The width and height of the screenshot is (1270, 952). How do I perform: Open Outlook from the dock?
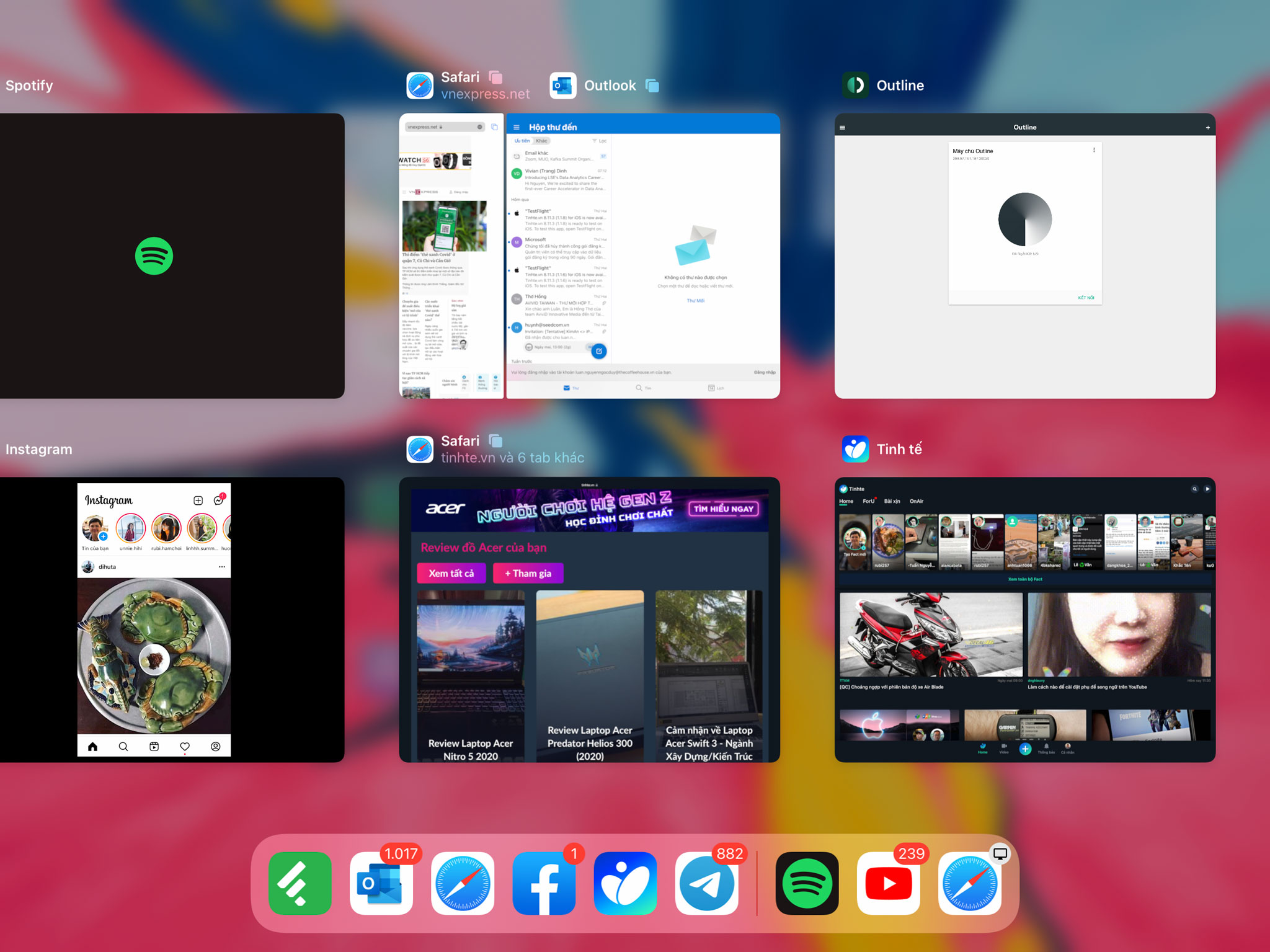(381, 883)
